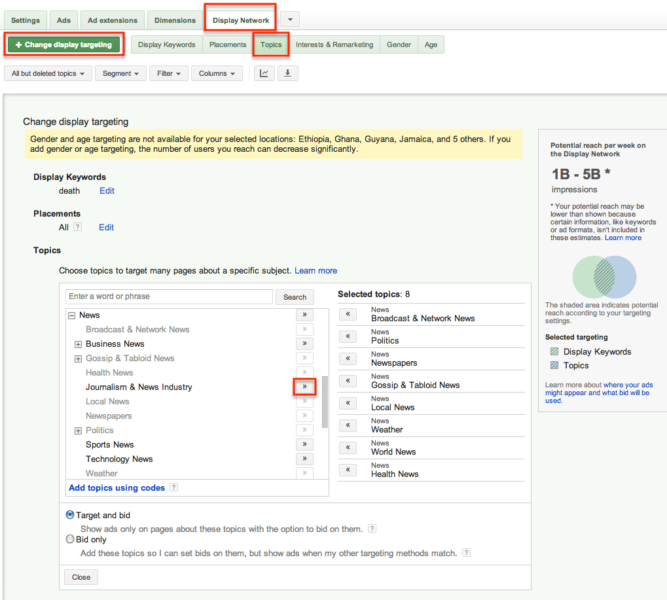This screenshot has width=667, height=600.
Task: Expand the Business News subtopics
Action: point(78,344)
